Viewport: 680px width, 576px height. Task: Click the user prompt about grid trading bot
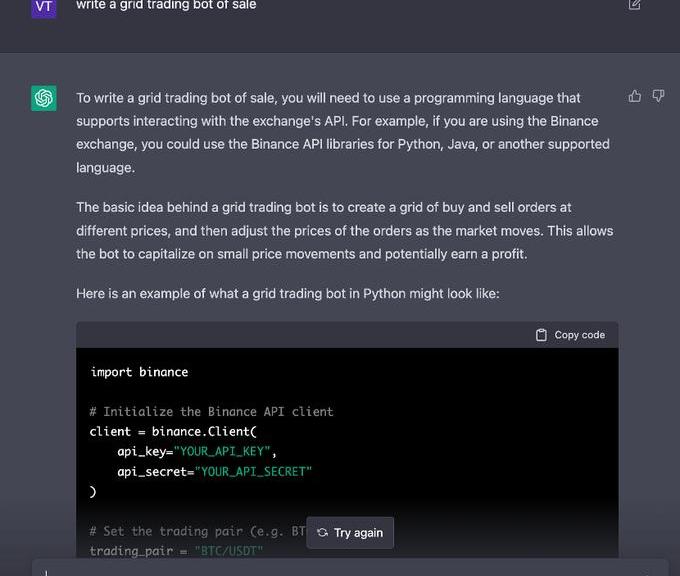click(x=166, y=5)
